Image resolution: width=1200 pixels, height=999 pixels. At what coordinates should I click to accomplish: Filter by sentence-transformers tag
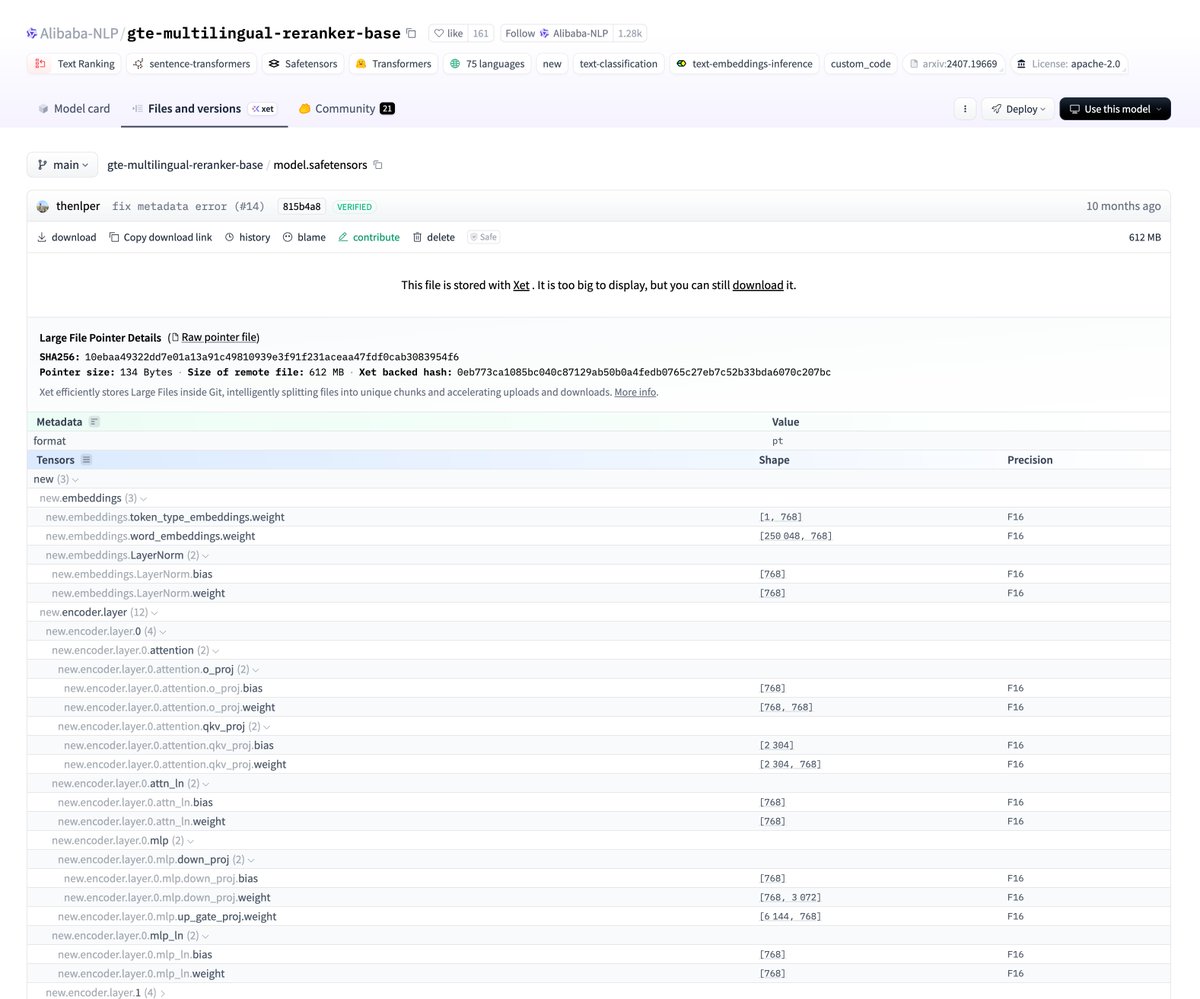[191, 64]
